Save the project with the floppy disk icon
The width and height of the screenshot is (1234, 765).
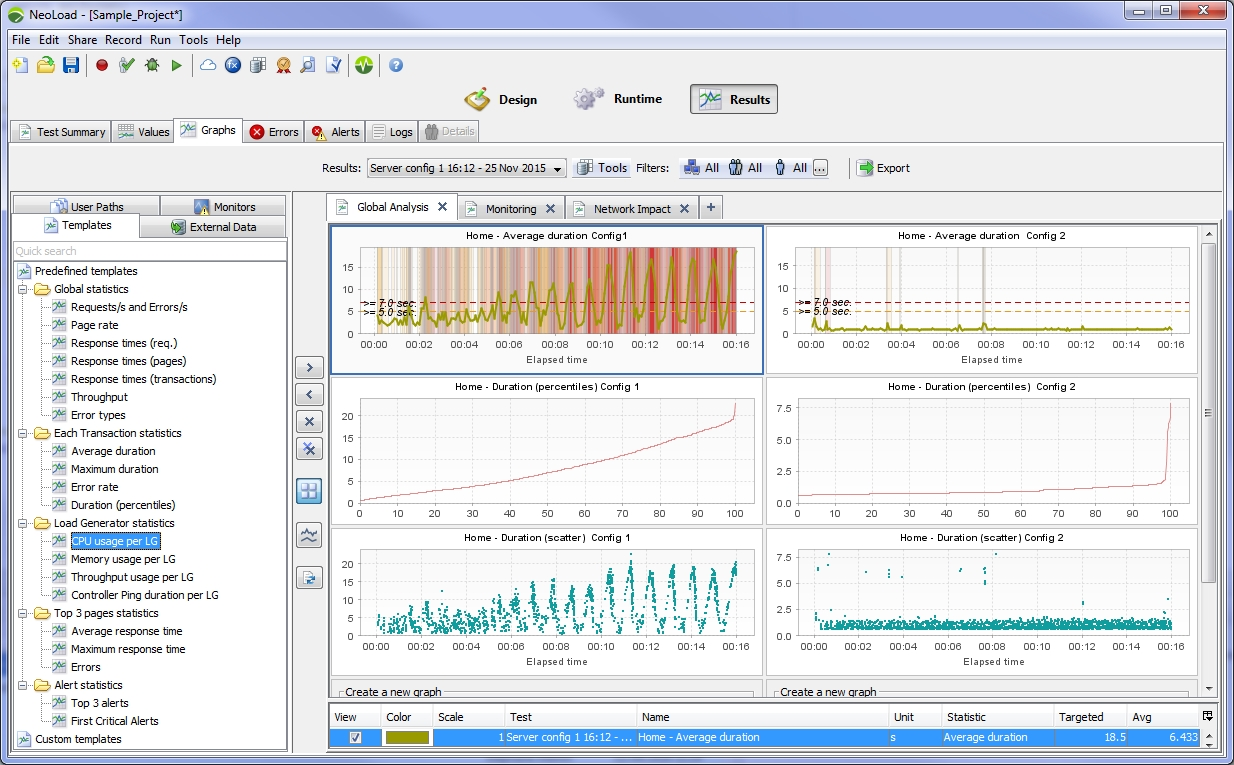point(71,65)
